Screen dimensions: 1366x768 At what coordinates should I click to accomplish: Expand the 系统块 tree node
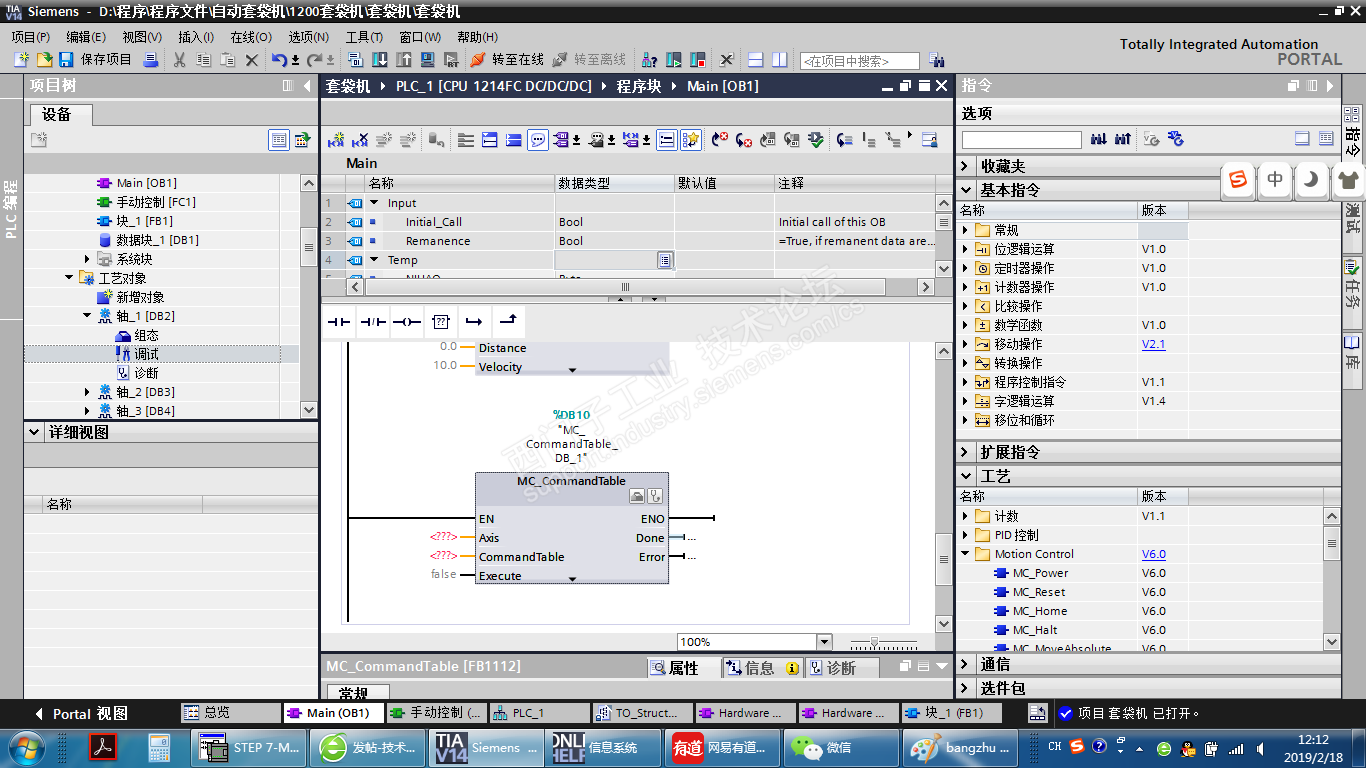[x=88, y=259]
